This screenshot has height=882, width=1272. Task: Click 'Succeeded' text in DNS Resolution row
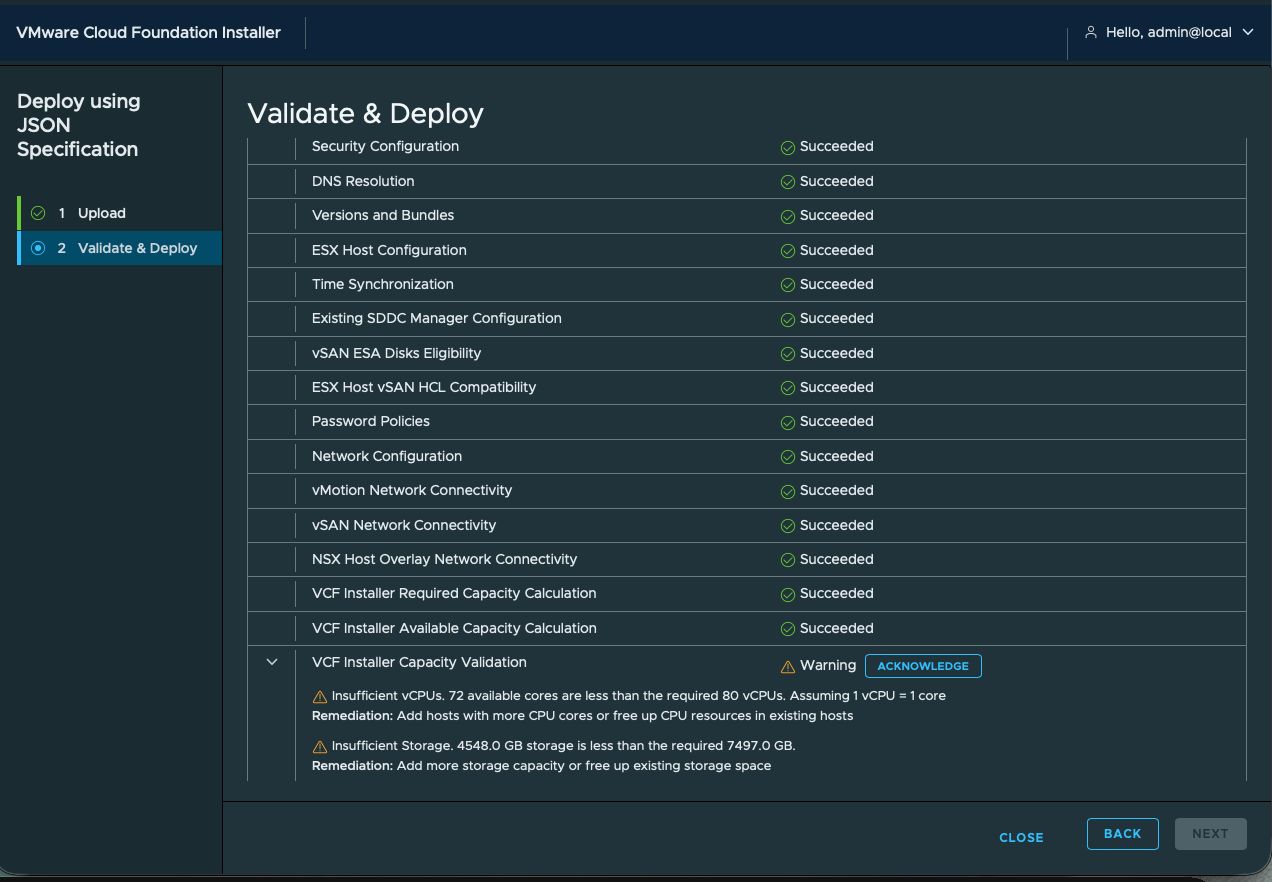(837, 181)
